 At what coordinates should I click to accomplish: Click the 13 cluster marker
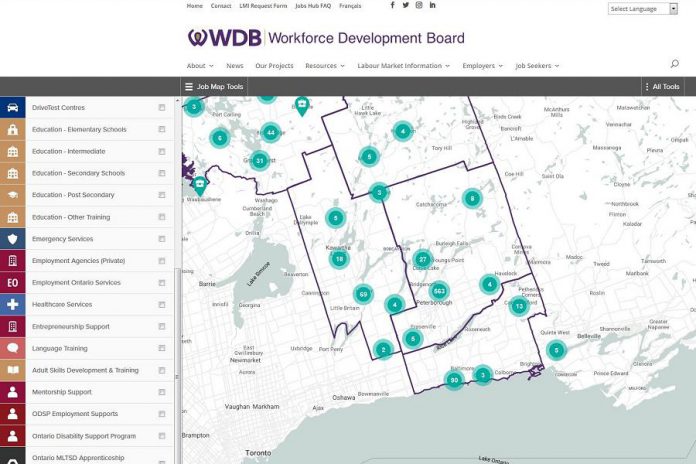[519, 306]
